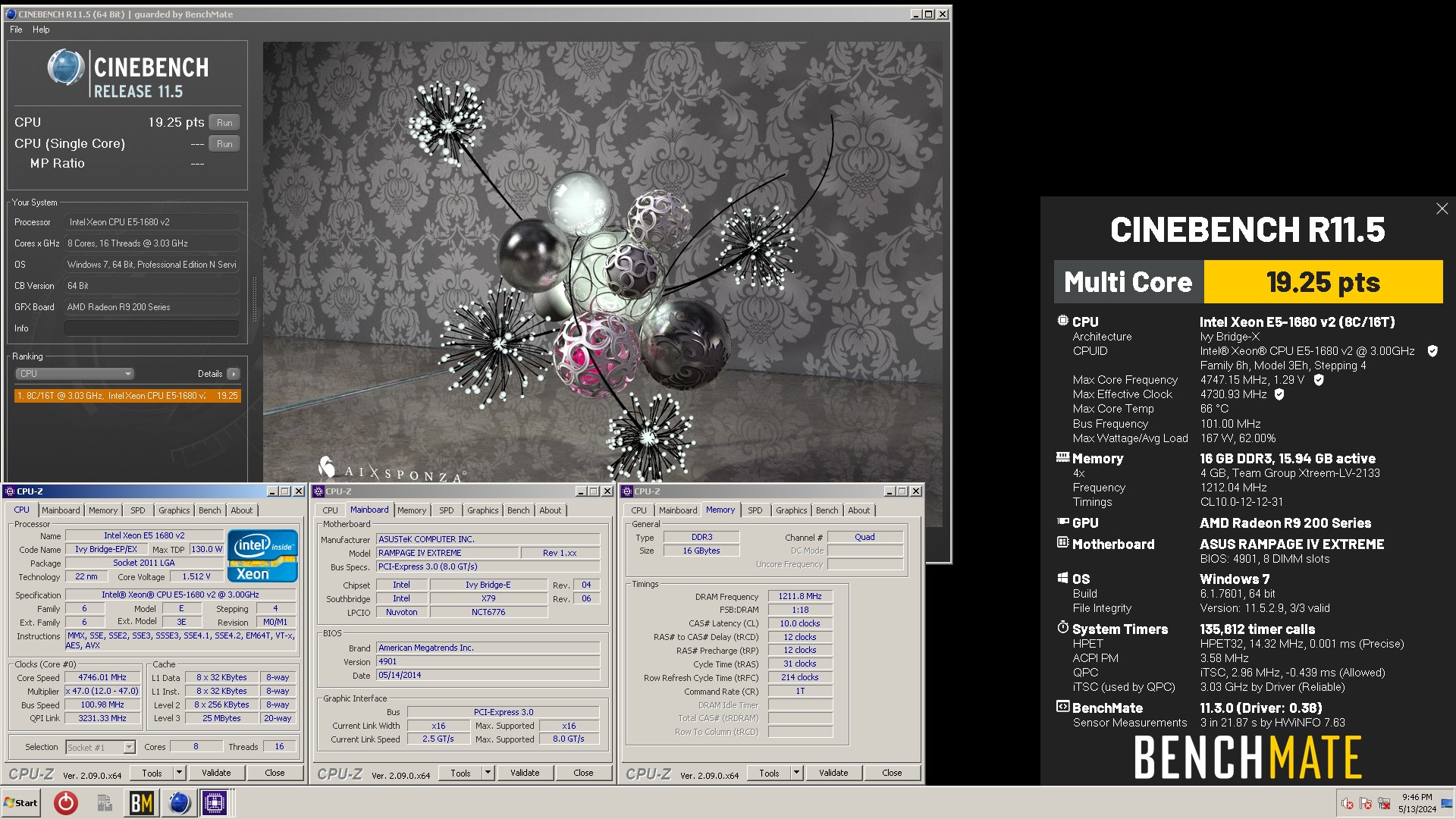Viewport: 1456px width, 819px height.
Task: Open SPD tab in Memory CPU-Z window
Action: click(755, 510)
